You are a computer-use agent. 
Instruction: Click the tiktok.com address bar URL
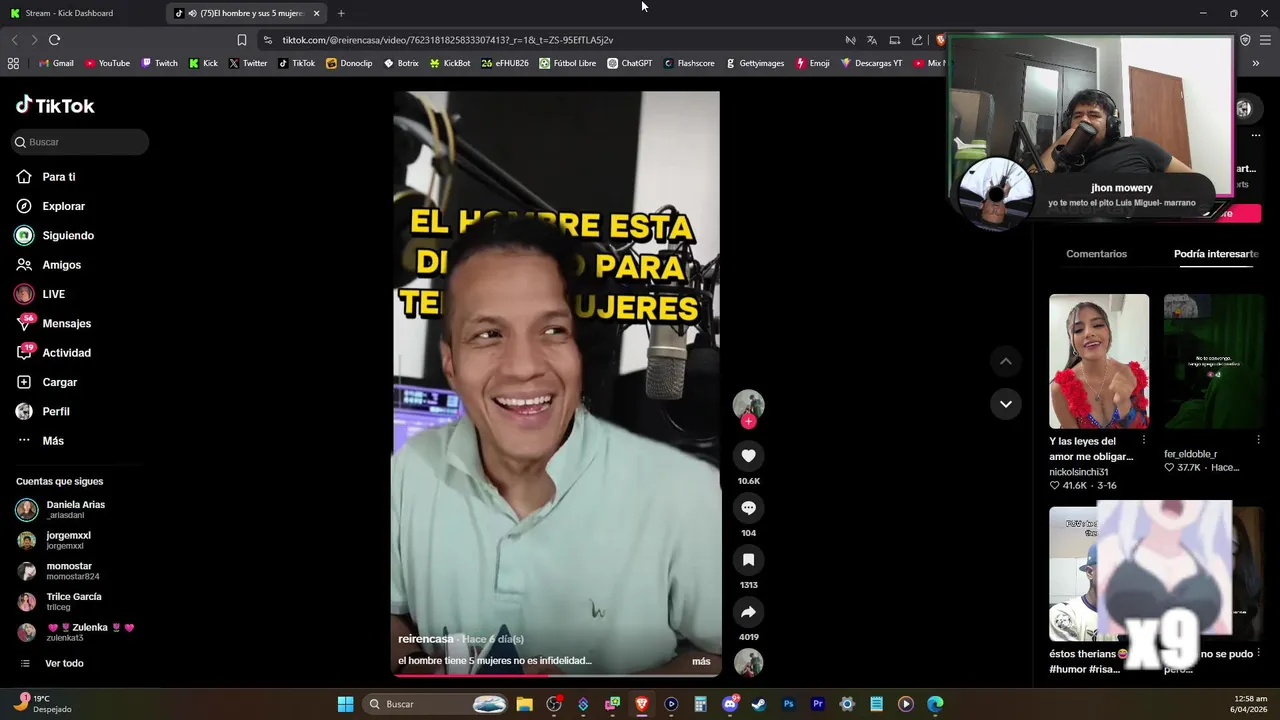click(448, 40)
